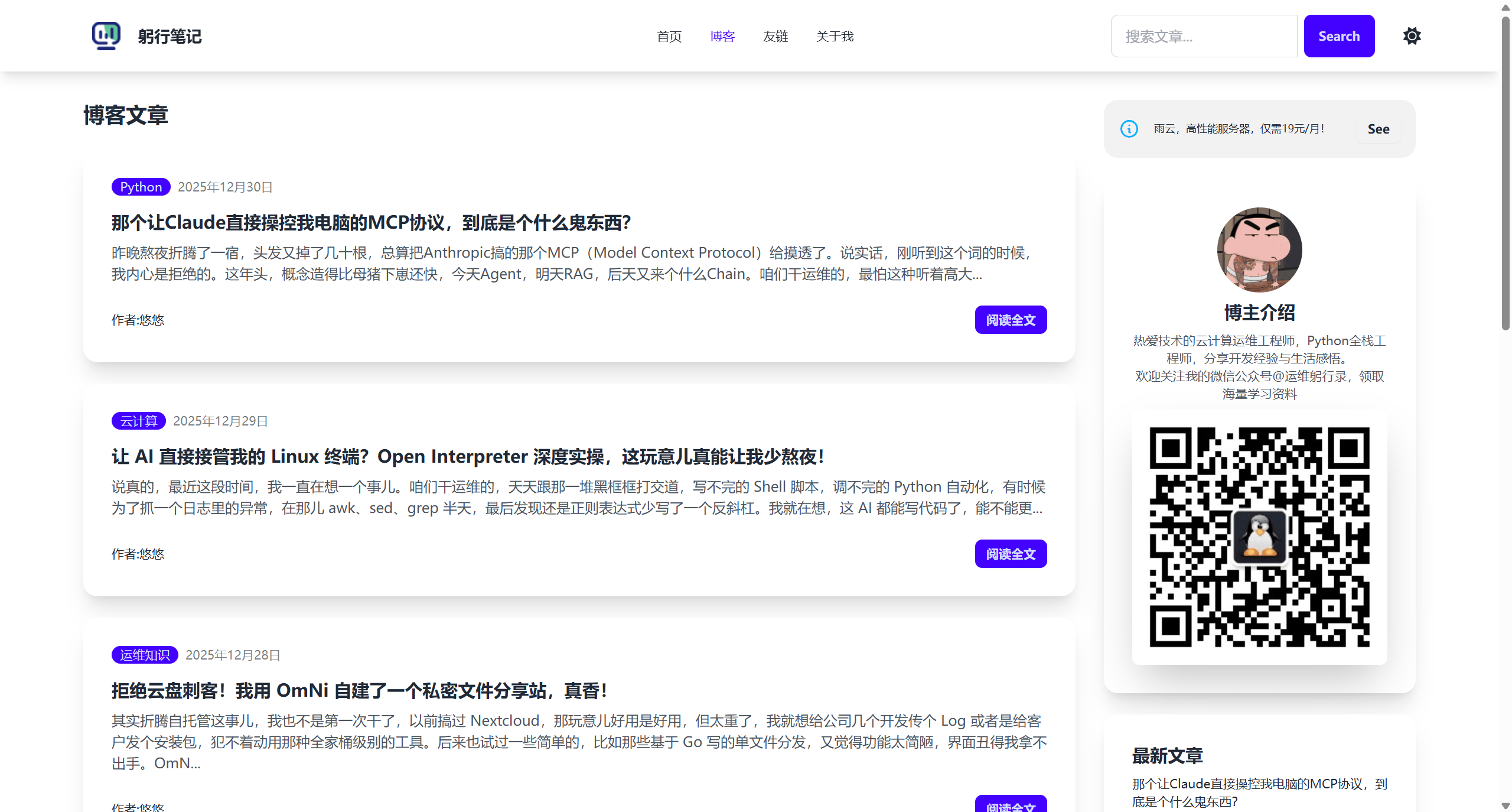
Task: Click 阅读全文 for Open Interpreter post
Action: tap(1011, 554)
